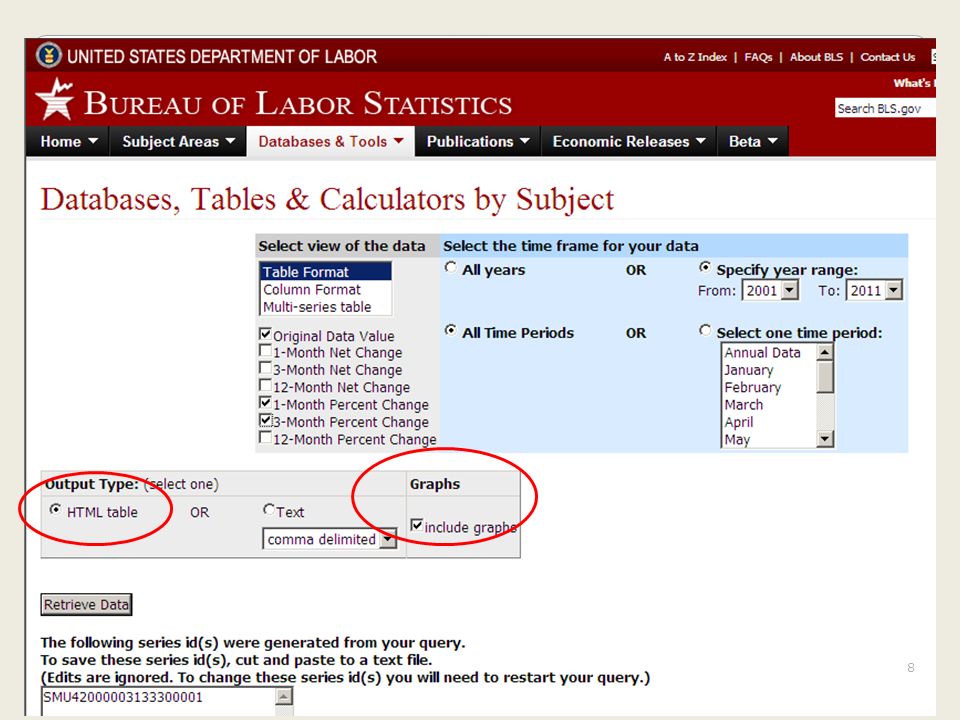
Task: Click the Department of Labor seal icon
Action: (x=48, y=55)
